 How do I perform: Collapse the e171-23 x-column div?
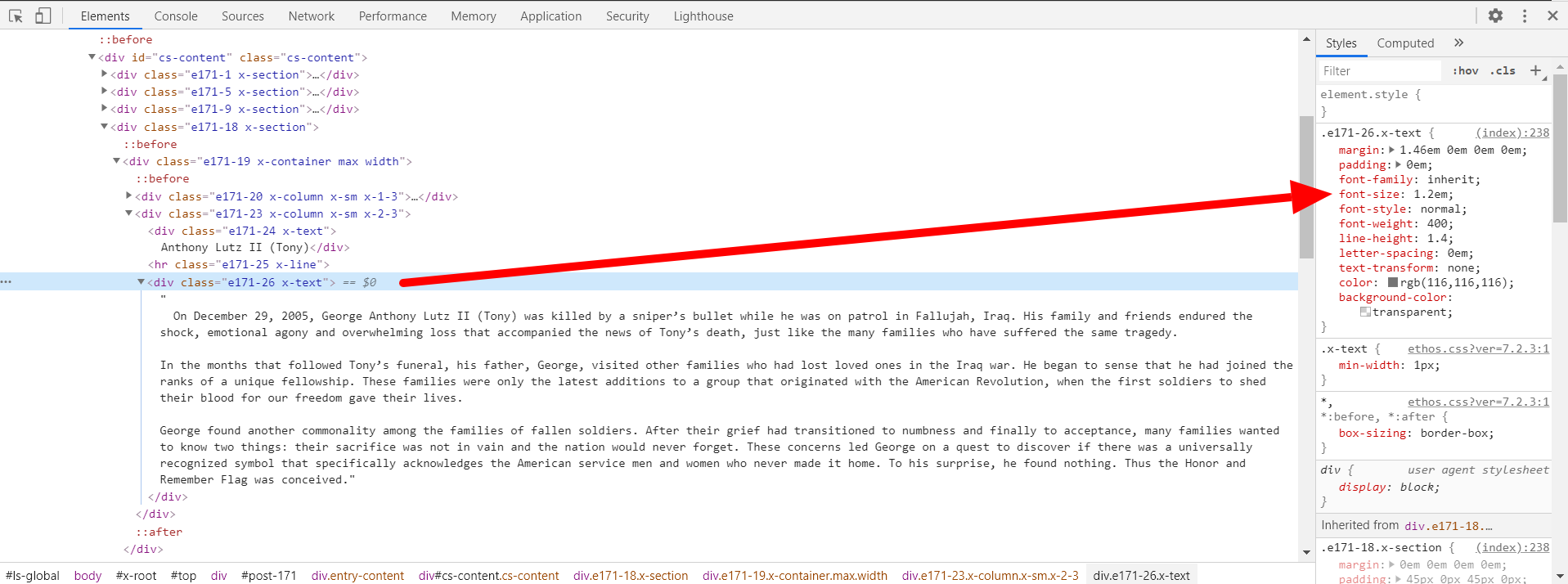coord(128,213)
